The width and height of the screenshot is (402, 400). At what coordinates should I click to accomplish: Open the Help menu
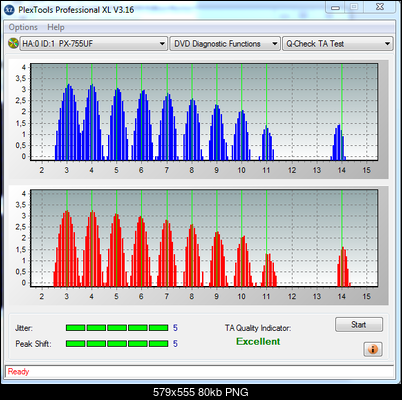(56, 27)
